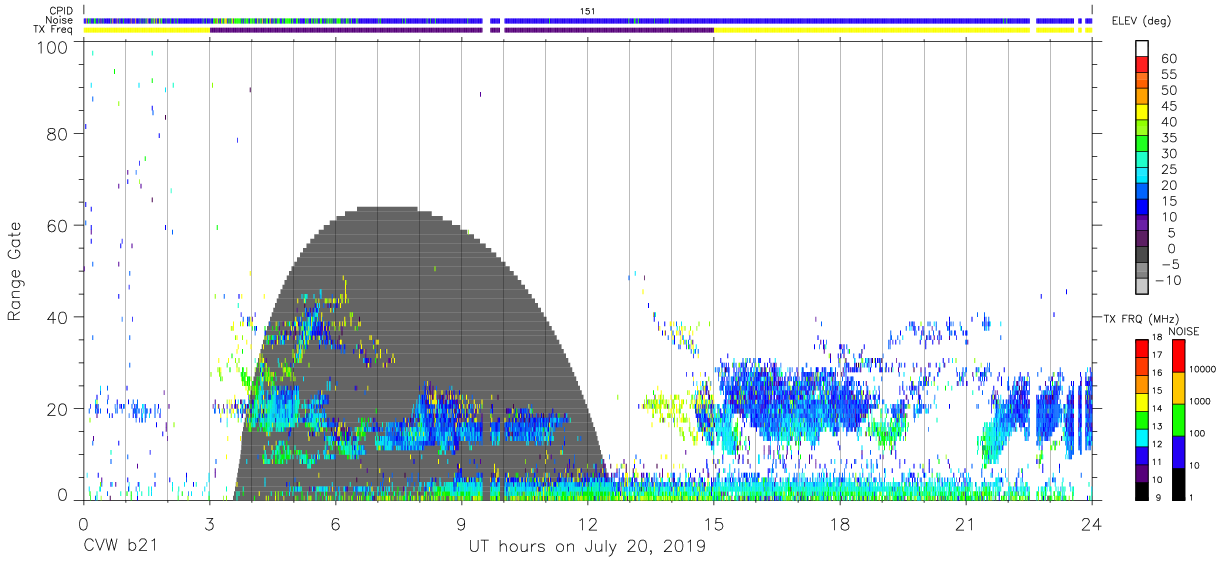
Task: Click the 21 tick on UT hours axis
Action: click(x=966, y=524)
